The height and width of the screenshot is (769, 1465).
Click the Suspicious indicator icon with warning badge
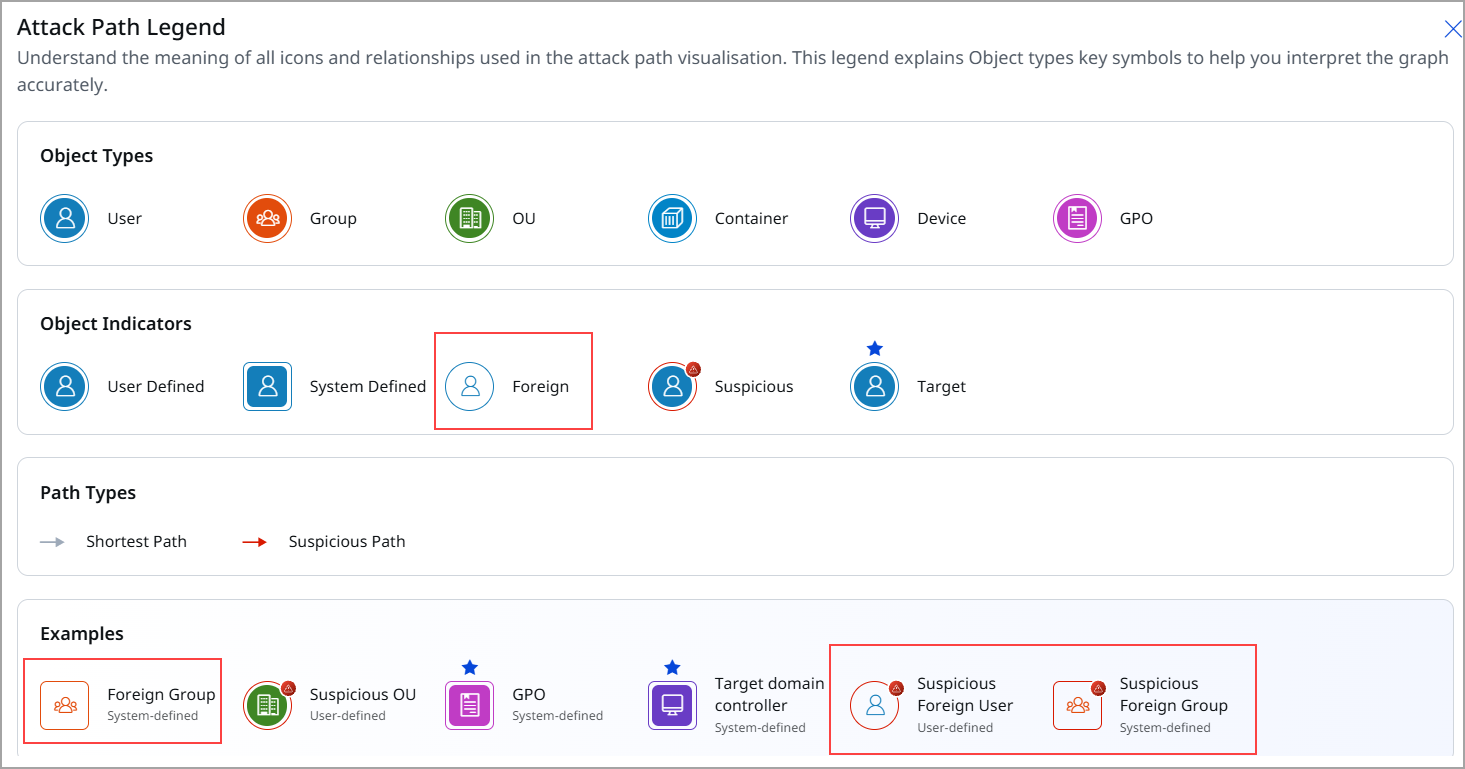(672, 386)
